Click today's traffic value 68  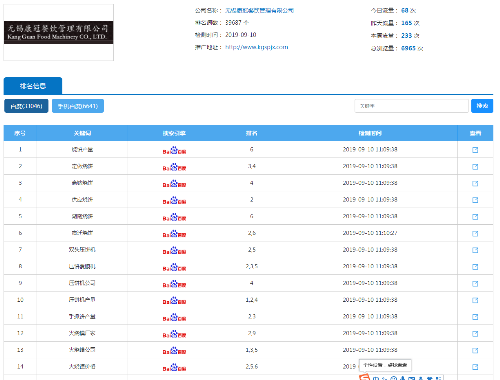405,10
